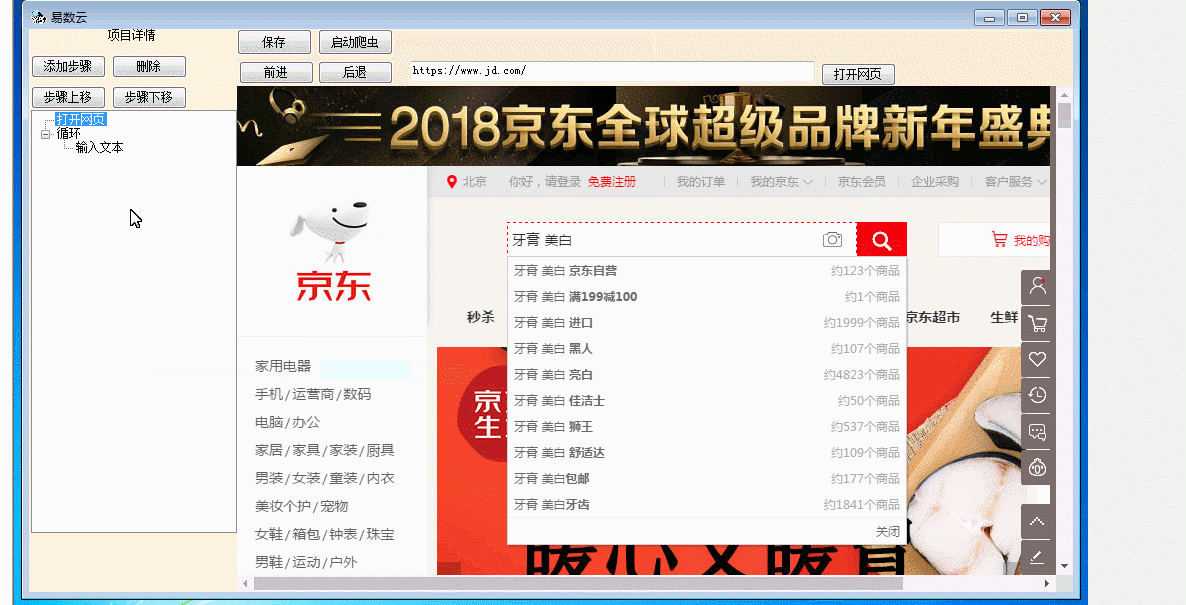Click the 删除 button
Image resolution: width=1186 pixels, height=605 pixels.
(x=149, y=67)
